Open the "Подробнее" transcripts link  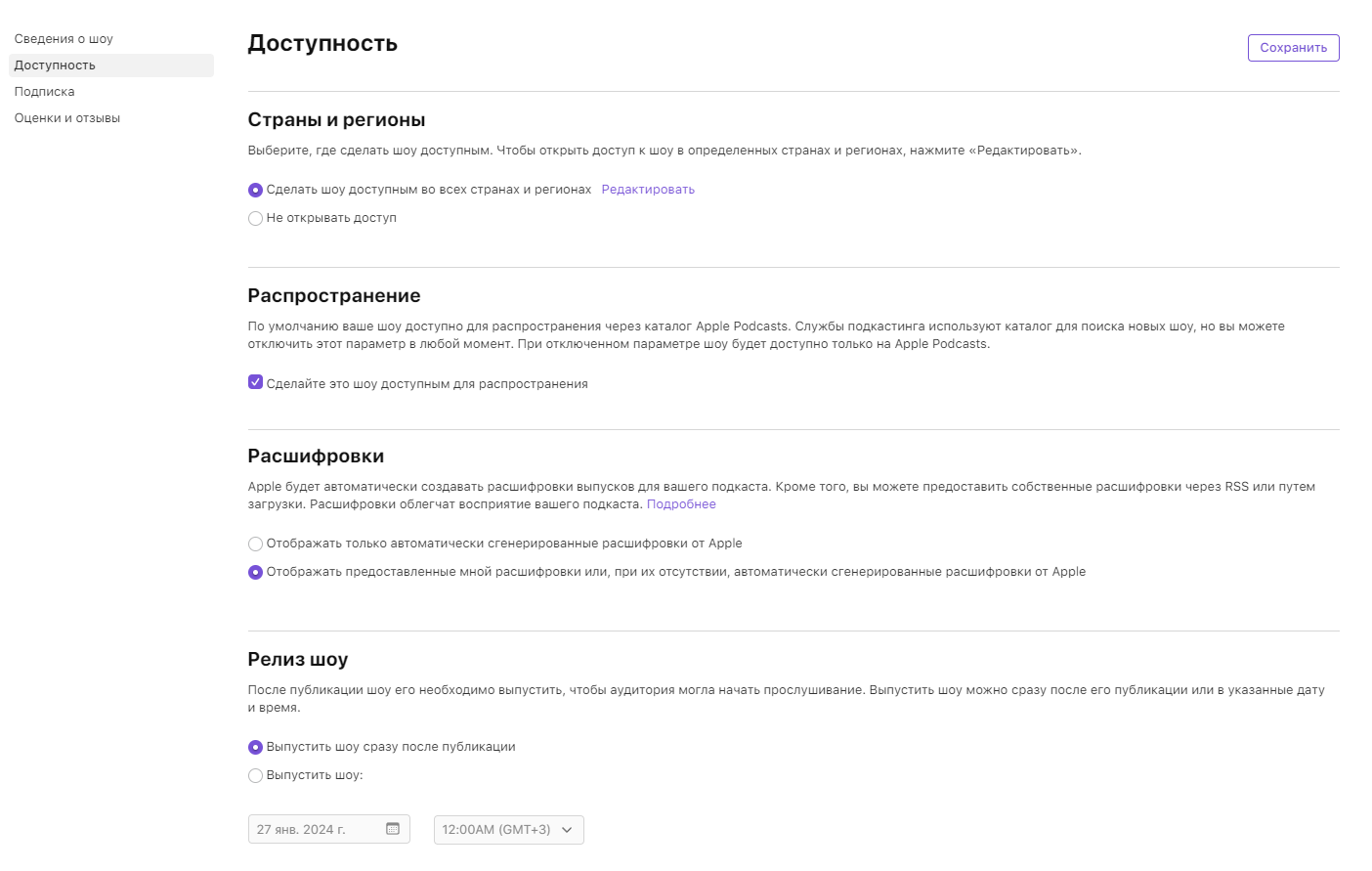681,504
